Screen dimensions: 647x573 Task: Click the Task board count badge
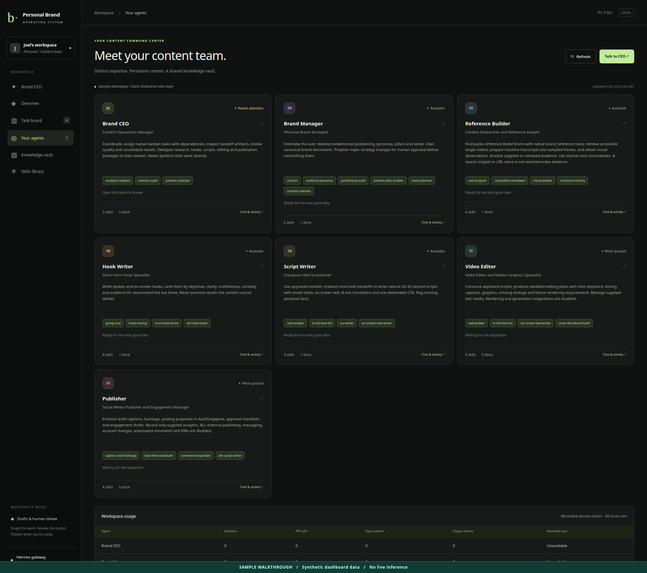66,120
